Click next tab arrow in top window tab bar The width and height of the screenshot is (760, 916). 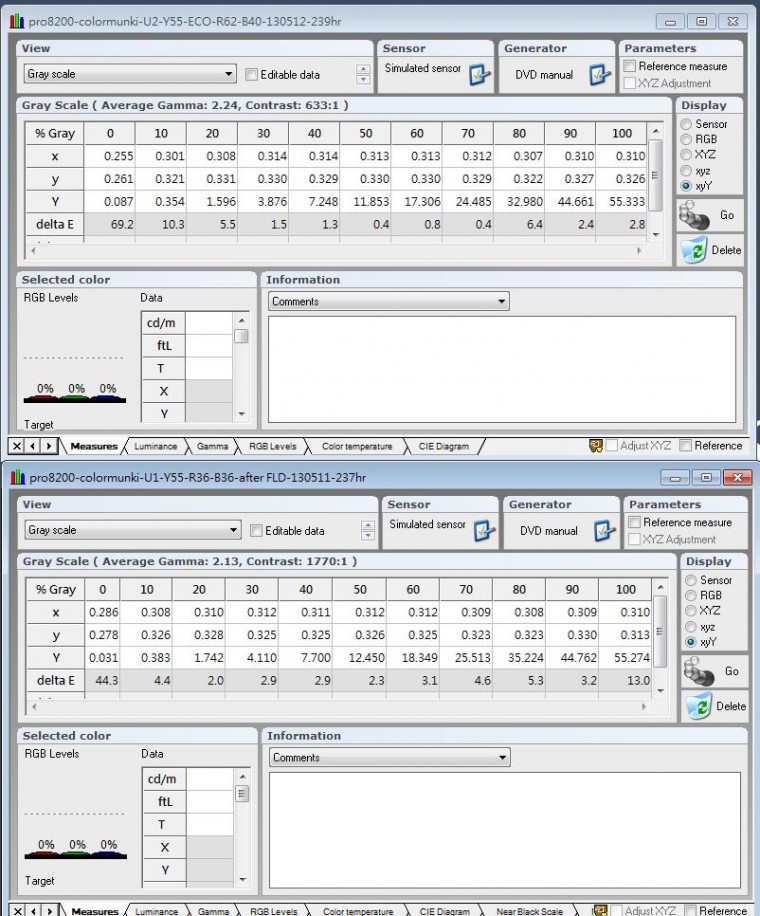tap(49, 446)
